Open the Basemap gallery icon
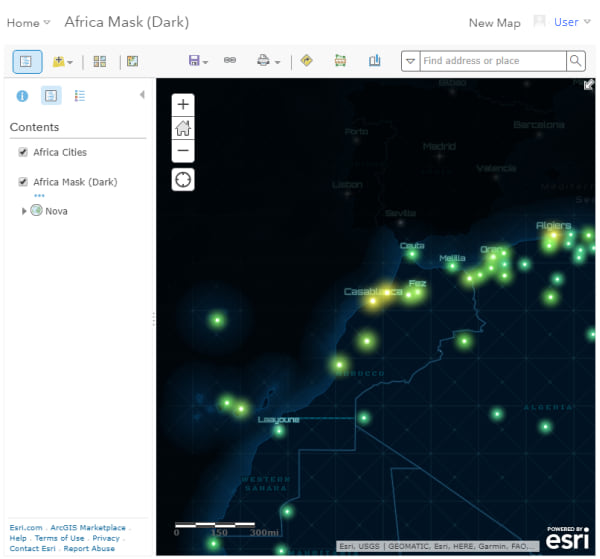Image resolution: width=600 pixels, height=559 pixels. [x=99, y=61]
